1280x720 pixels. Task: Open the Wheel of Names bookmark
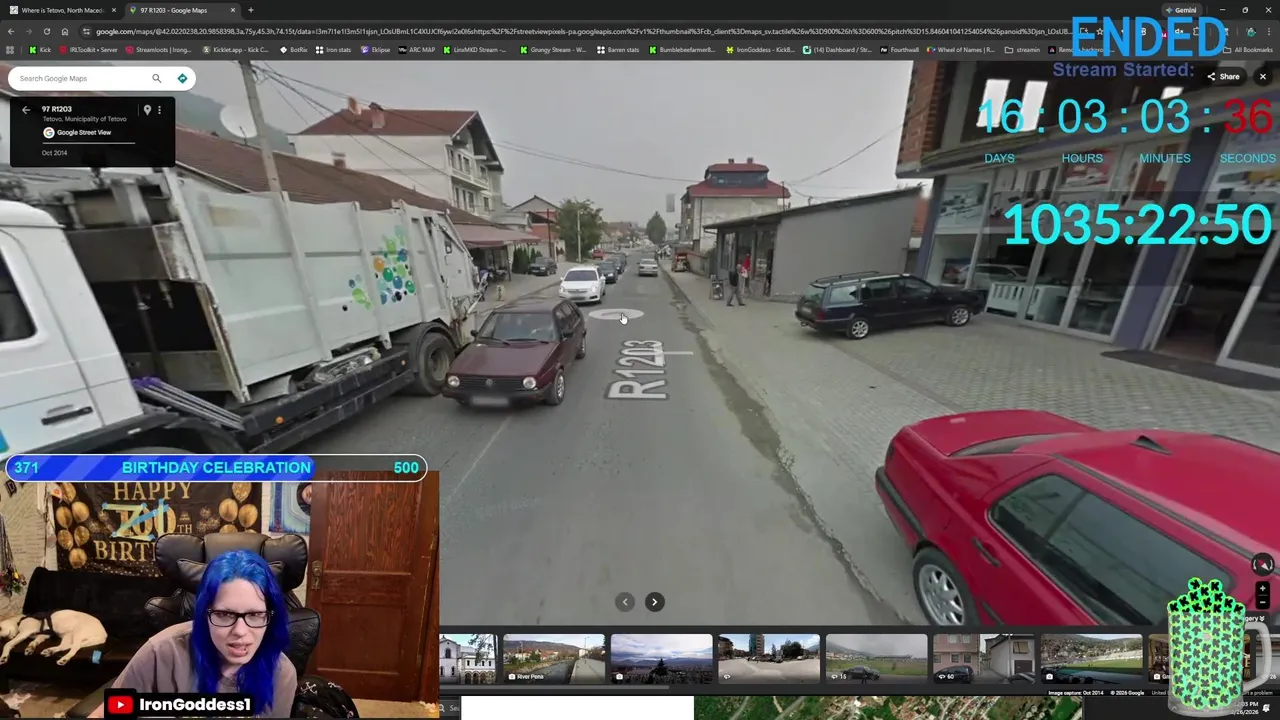pos(961,50)
